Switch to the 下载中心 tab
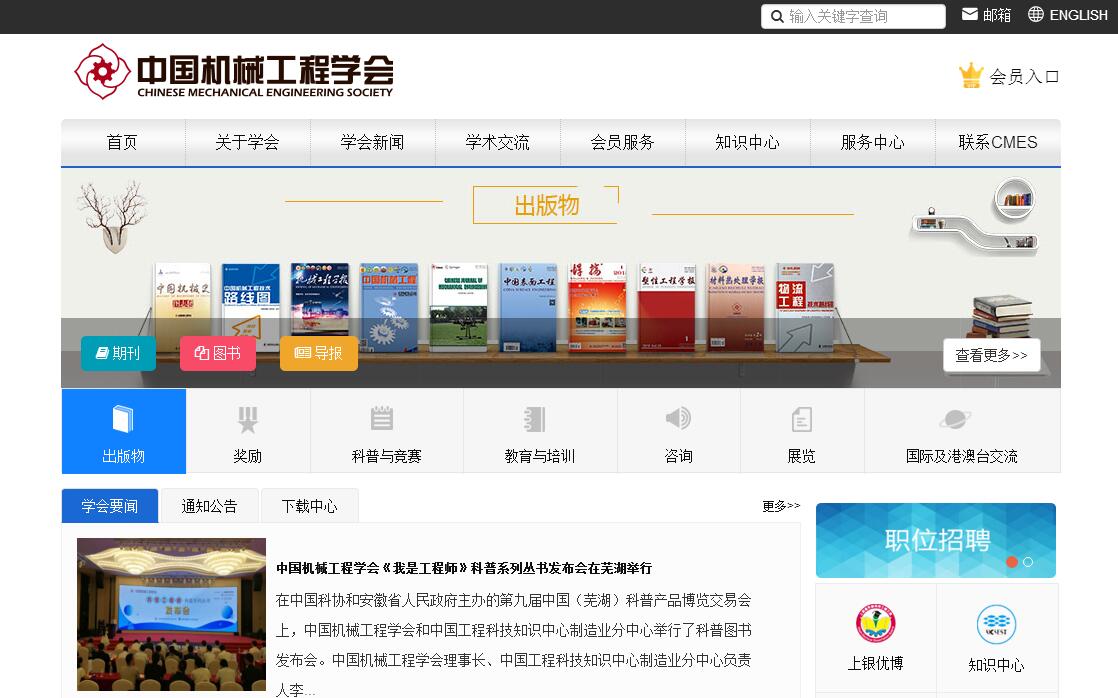The height and width of the screenshot is (698, 1118). coord(309,506)
